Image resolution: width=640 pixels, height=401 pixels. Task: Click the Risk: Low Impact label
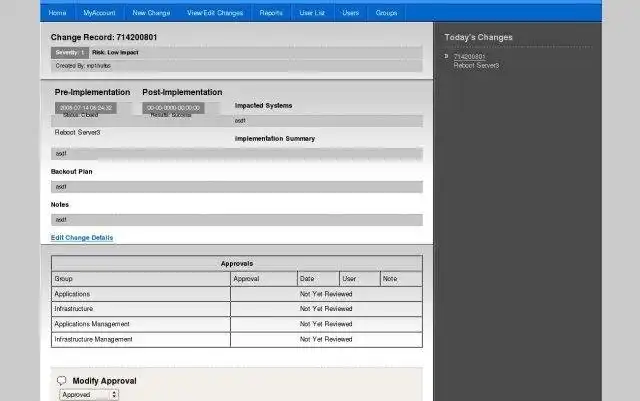click(116, 53)
